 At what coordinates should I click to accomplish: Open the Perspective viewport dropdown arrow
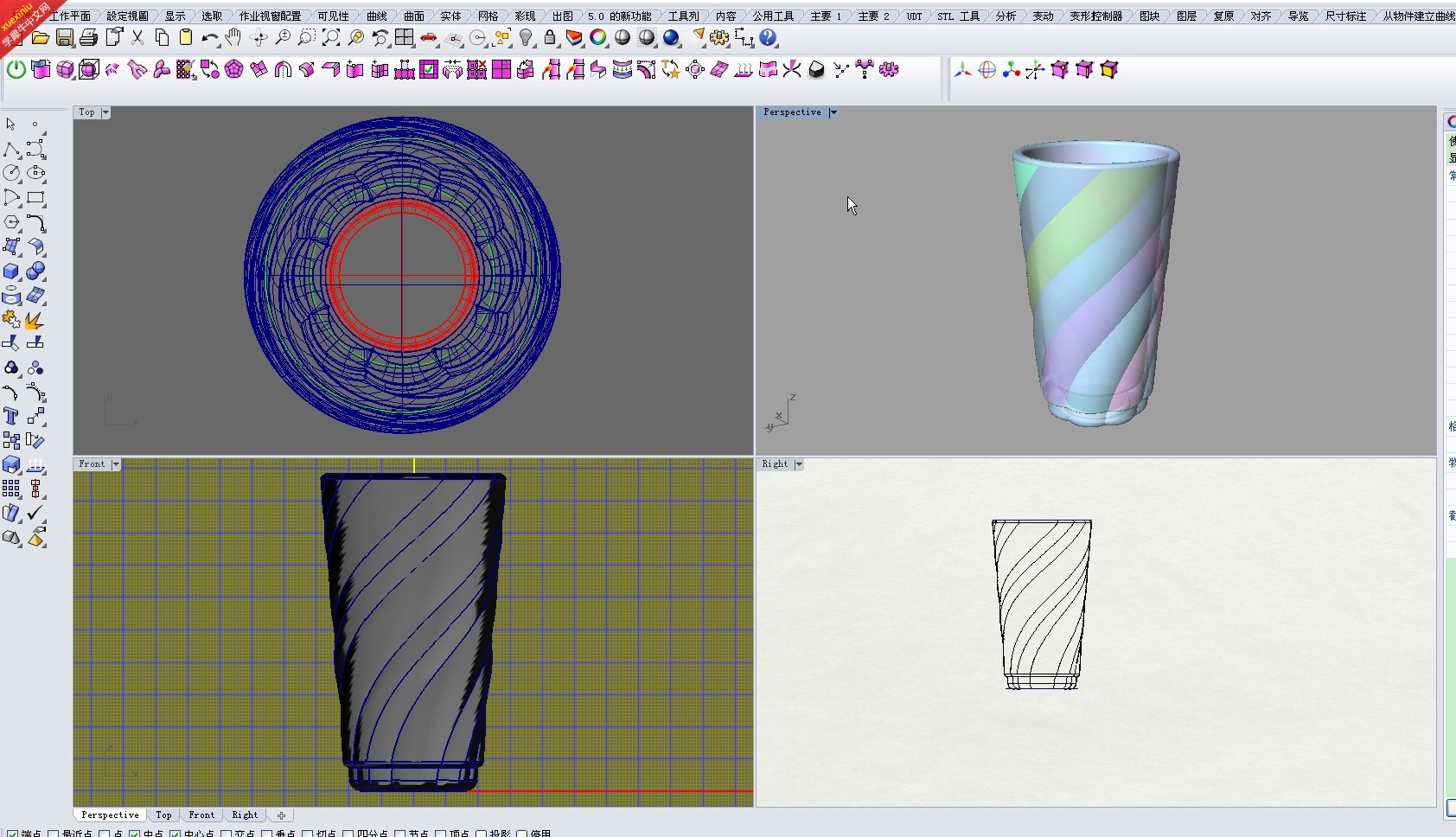click(833, 112)
